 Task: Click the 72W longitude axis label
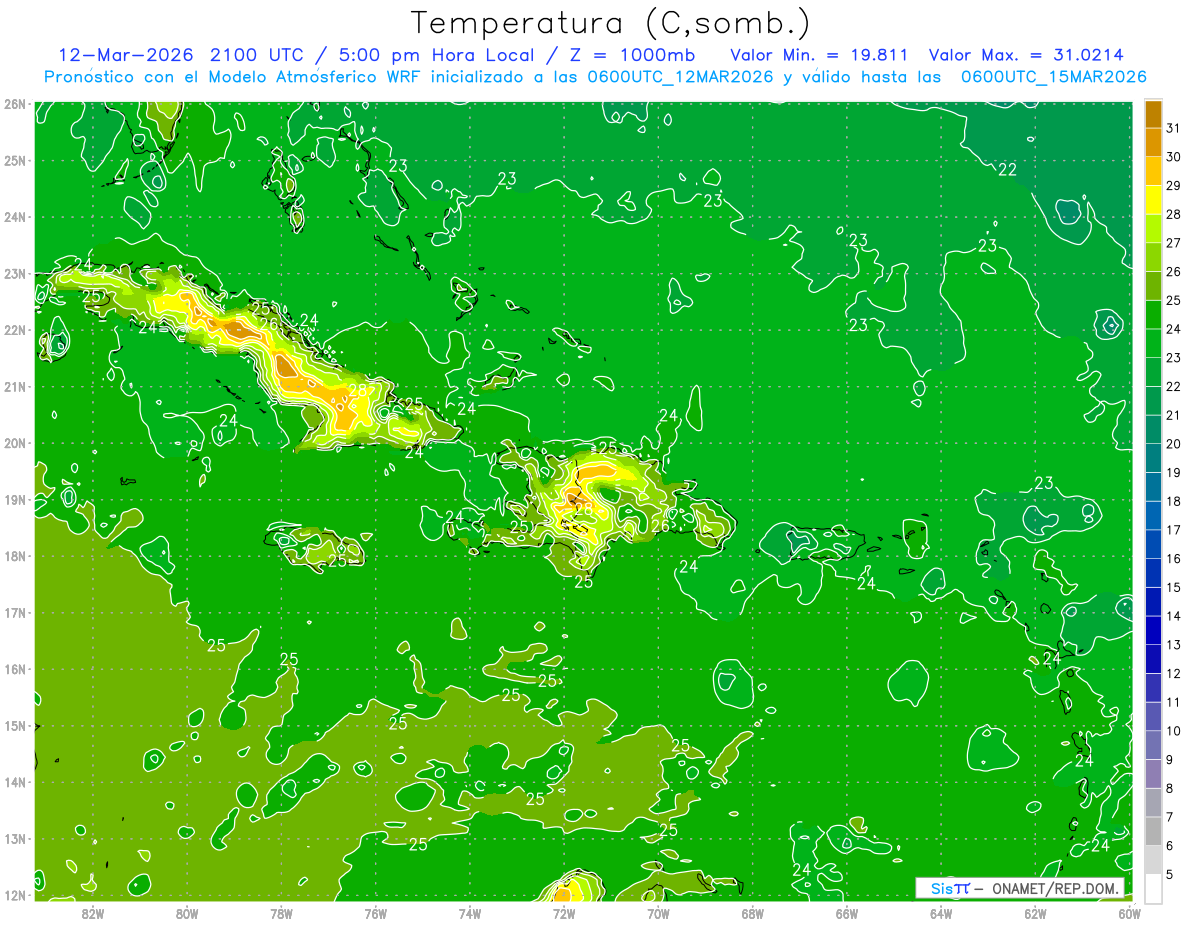[x=564, y=912]
